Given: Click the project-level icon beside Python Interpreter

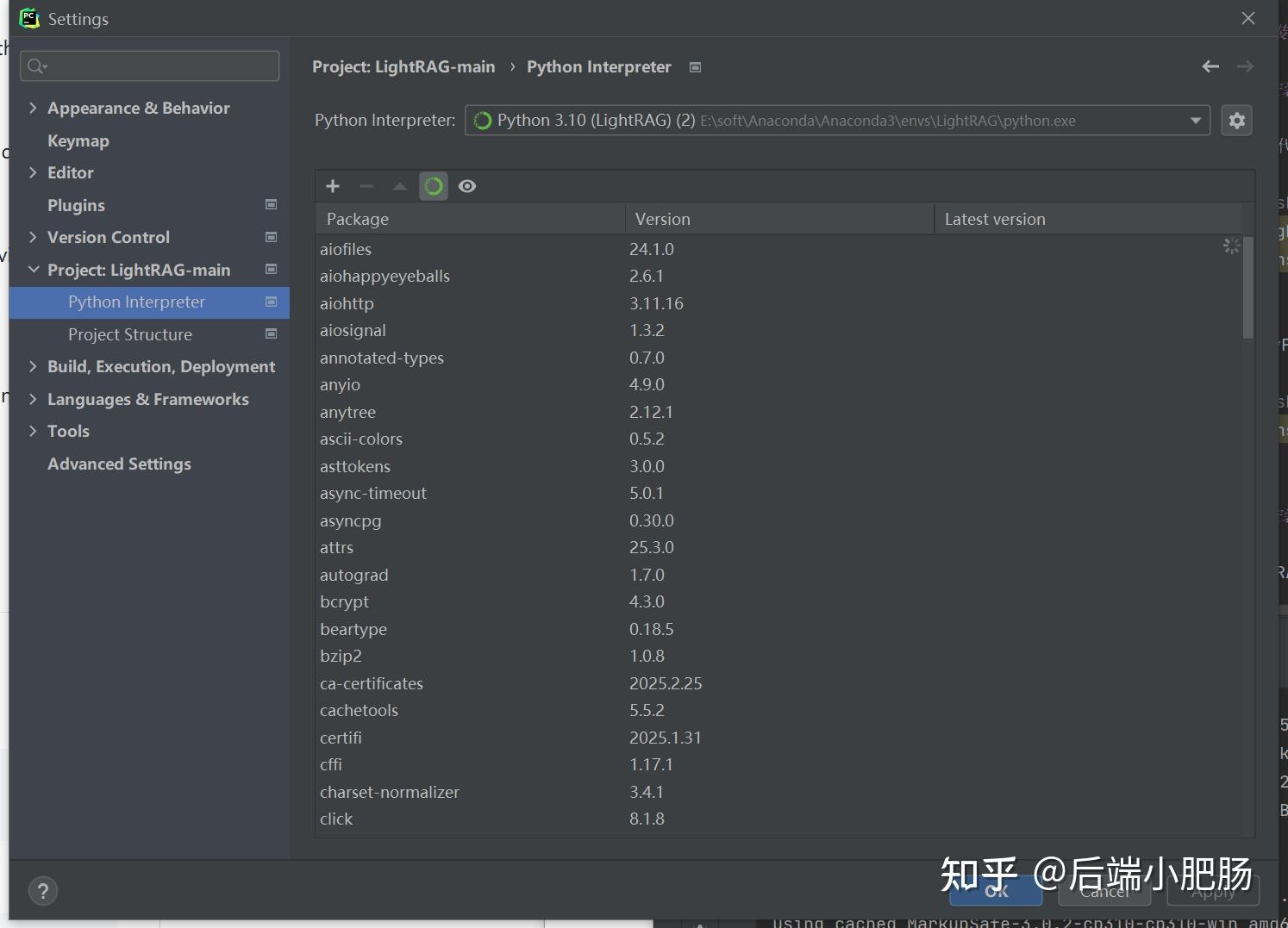Looking at the screenshot, I should pyautogui.click(x=272, y=302).
